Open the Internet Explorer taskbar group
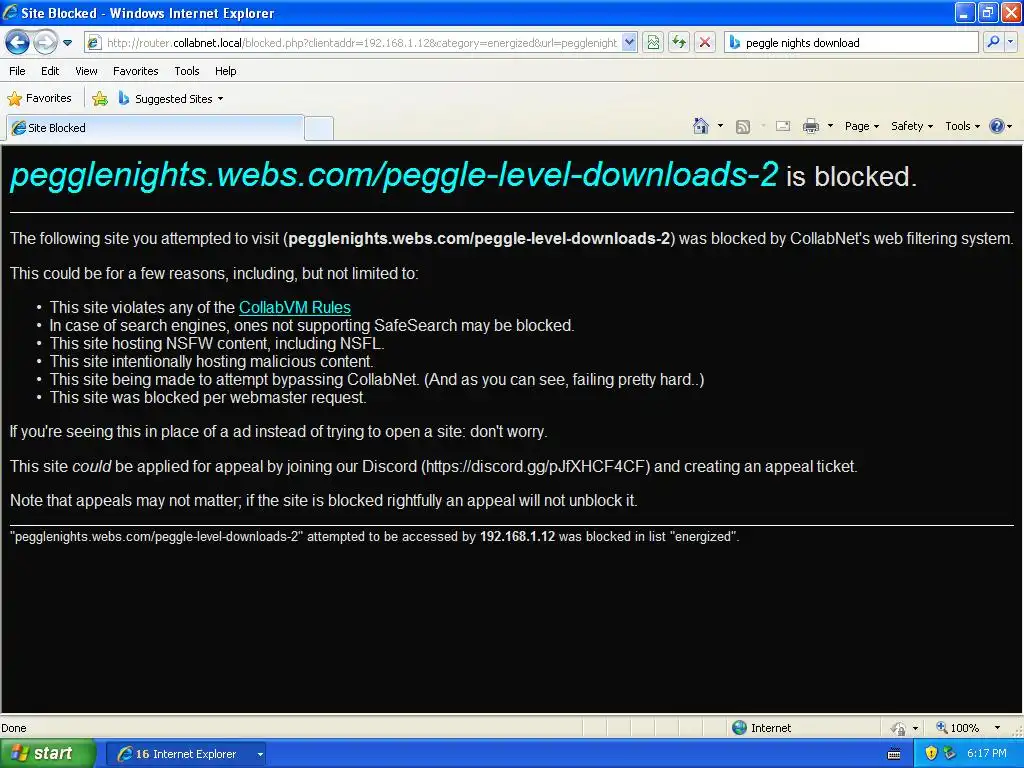The image size is (1024, 768). click(186, 754)
